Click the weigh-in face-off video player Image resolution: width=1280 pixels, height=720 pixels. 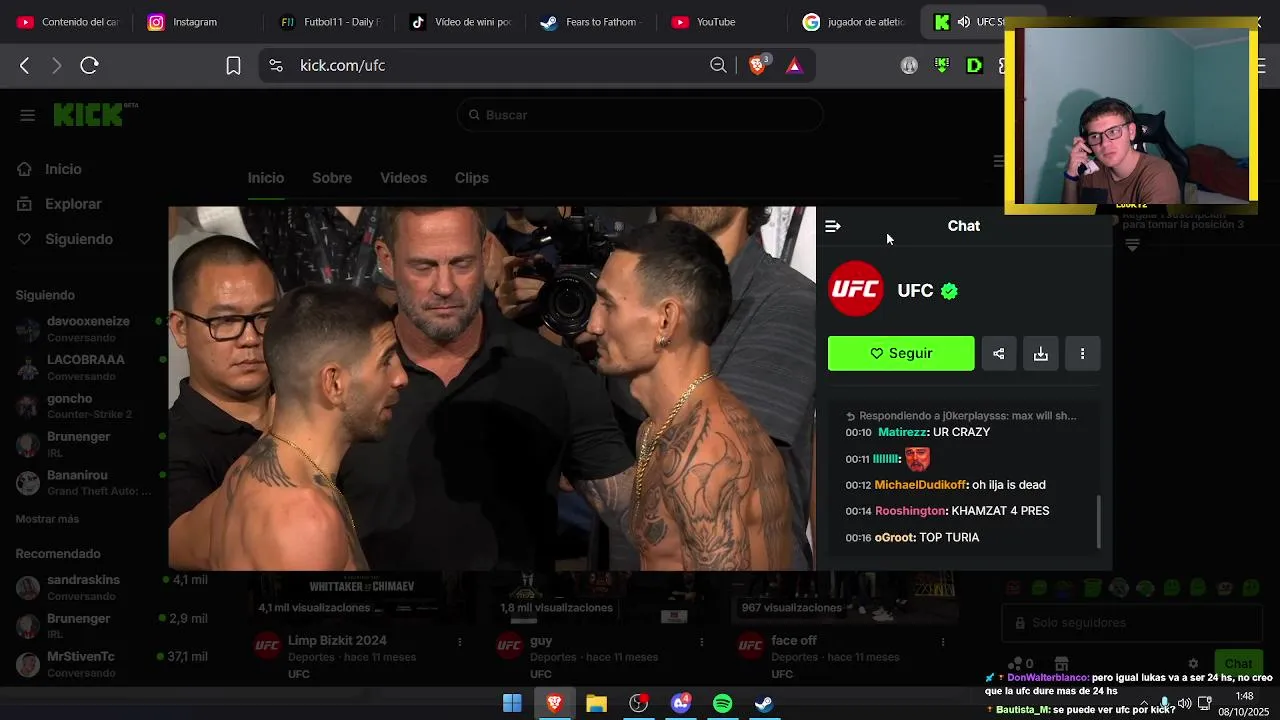(492, 388)
